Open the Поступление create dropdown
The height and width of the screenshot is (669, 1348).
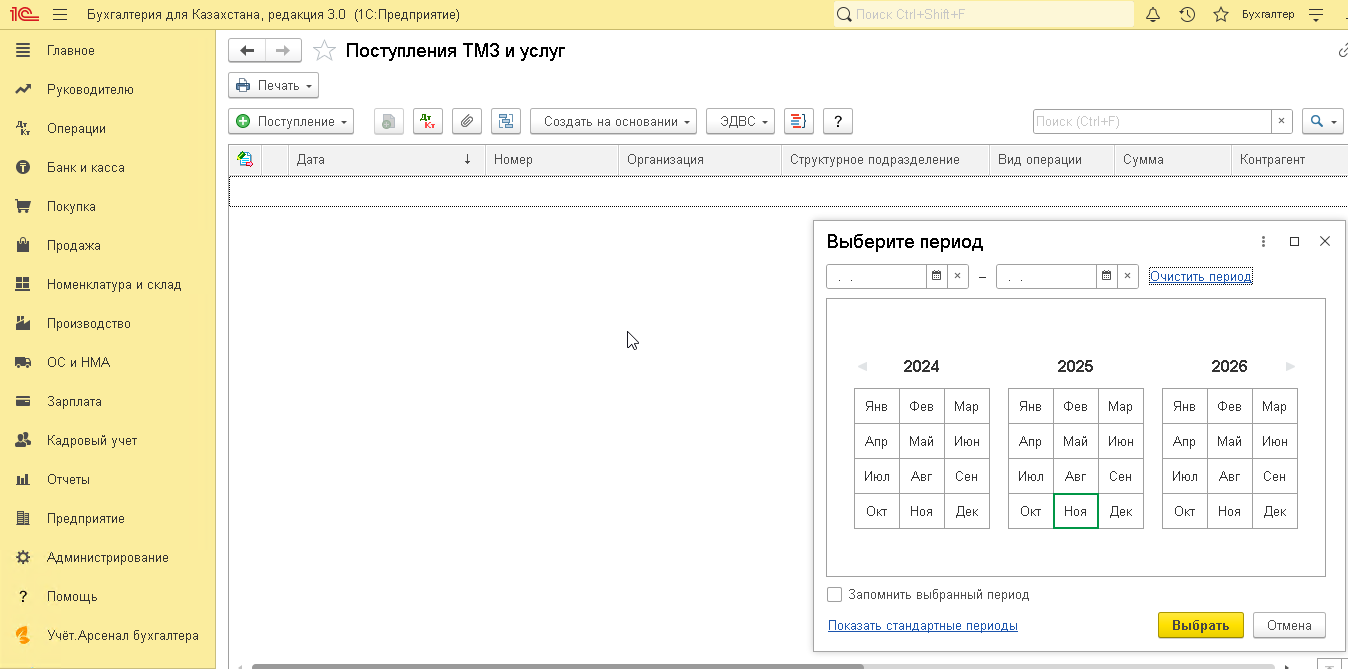coord(291,122)
